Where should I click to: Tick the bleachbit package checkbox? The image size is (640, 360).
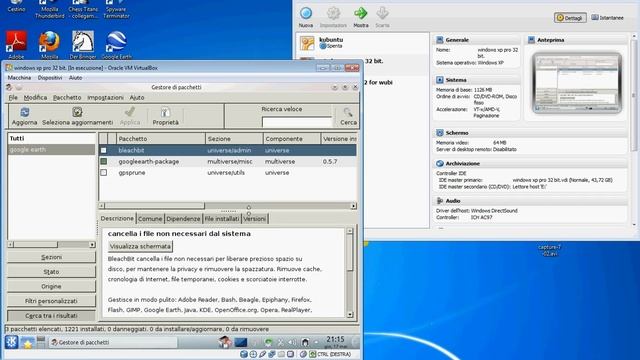(x=104, y=150)
